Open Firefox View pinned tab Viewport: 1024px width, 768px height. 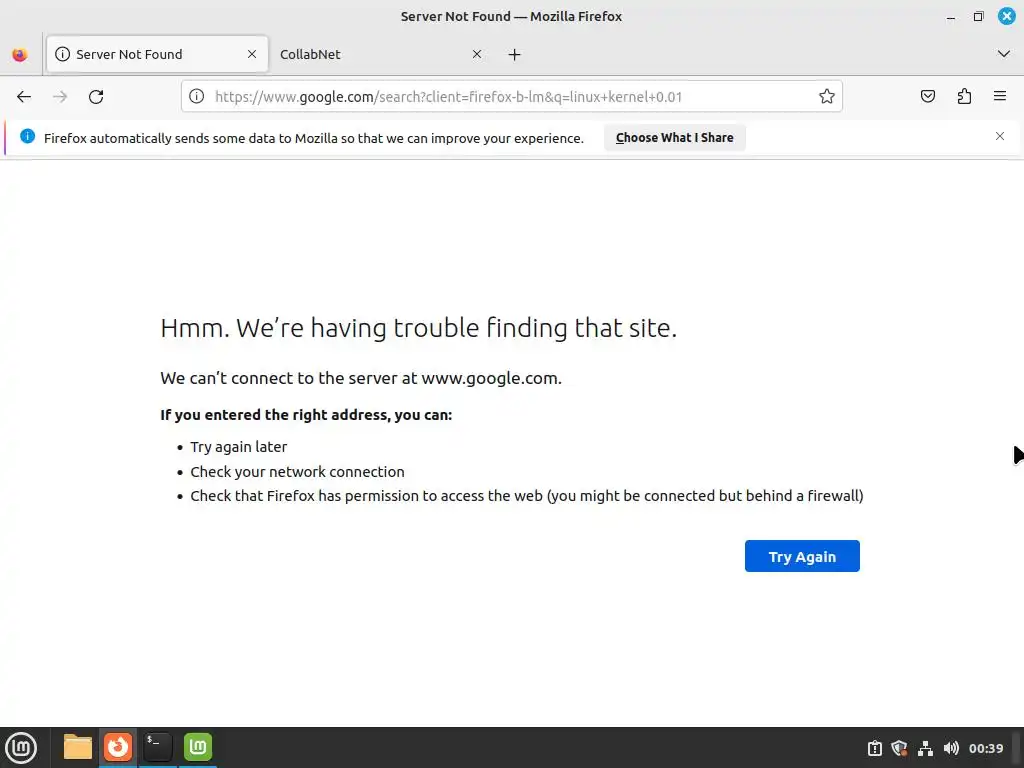20,54
